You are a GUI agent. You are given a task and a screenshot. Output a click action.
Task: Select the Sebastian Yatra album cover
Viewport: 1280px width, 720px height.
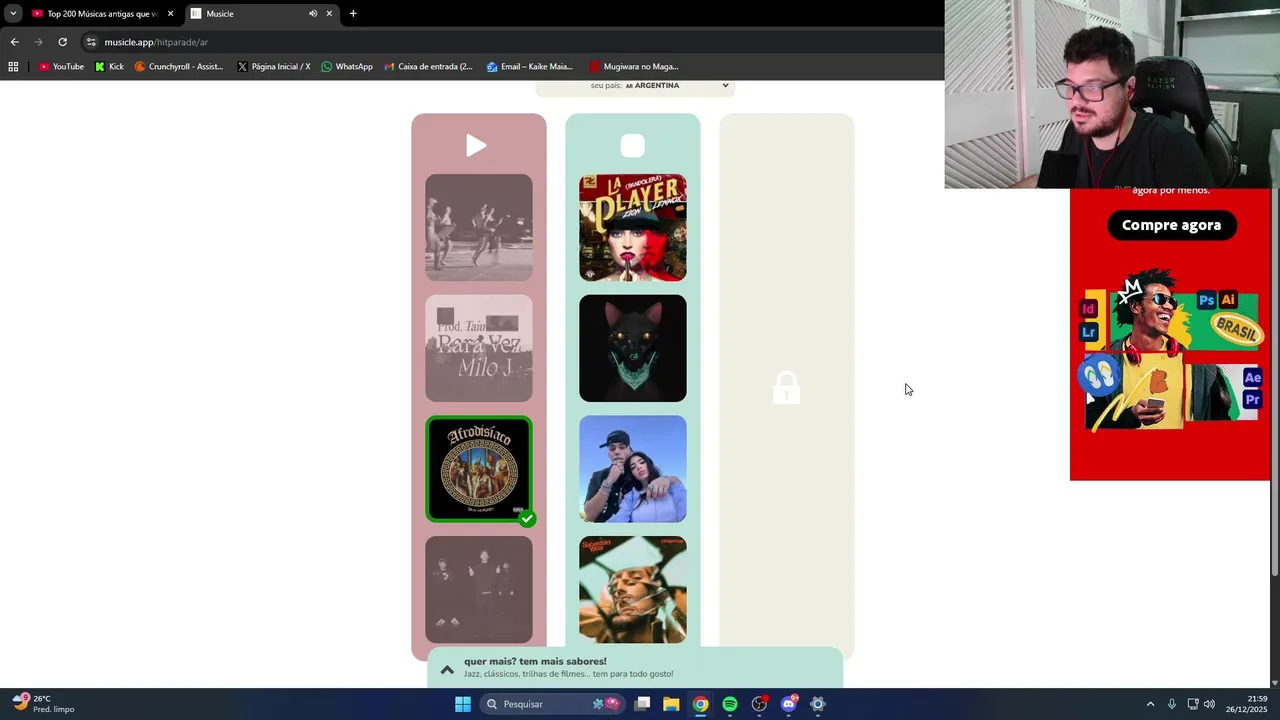[x=633, y=590]
